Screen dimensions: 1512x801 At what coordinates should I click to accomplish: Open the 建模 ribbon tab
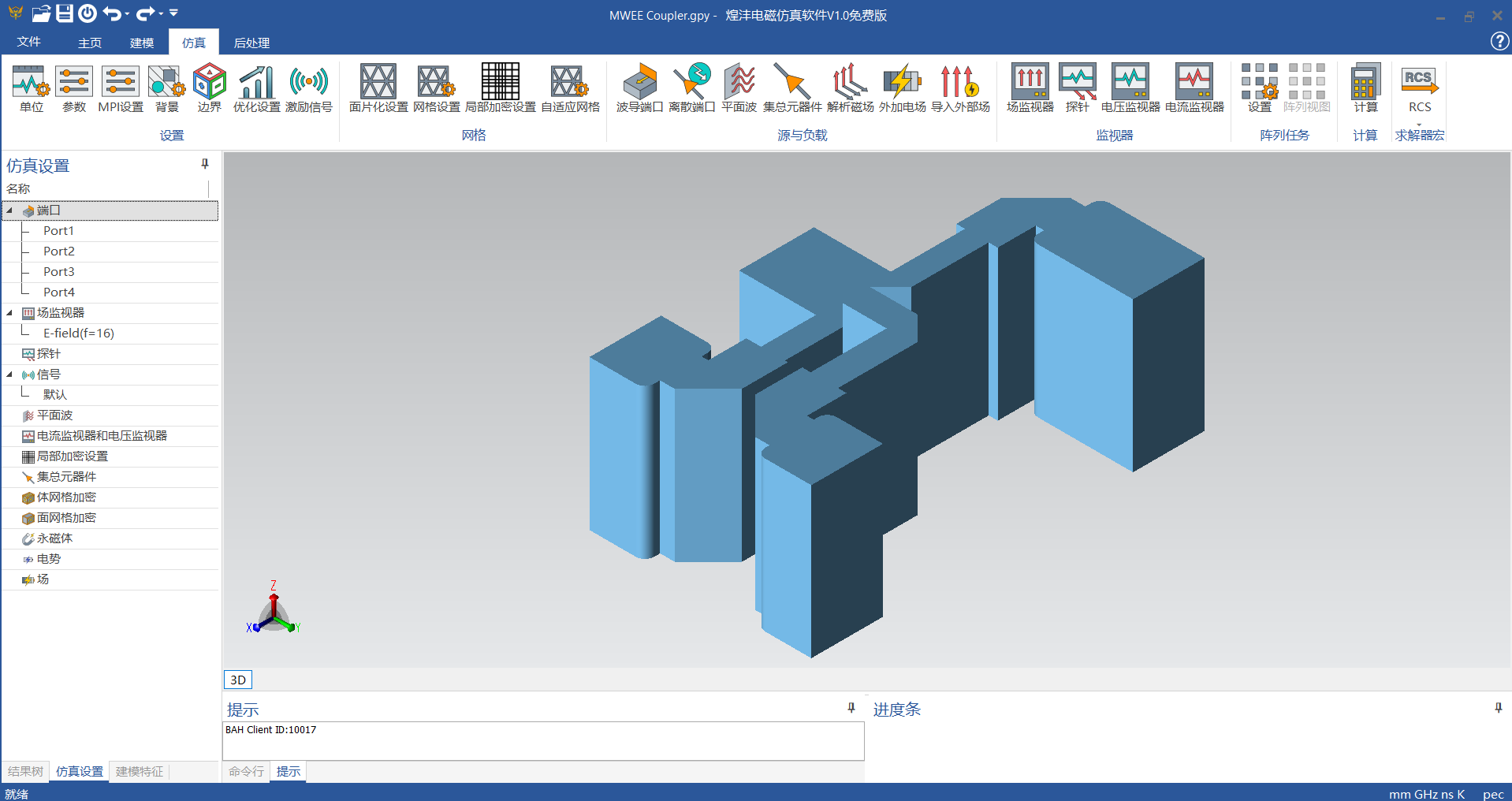pos(142,43)
